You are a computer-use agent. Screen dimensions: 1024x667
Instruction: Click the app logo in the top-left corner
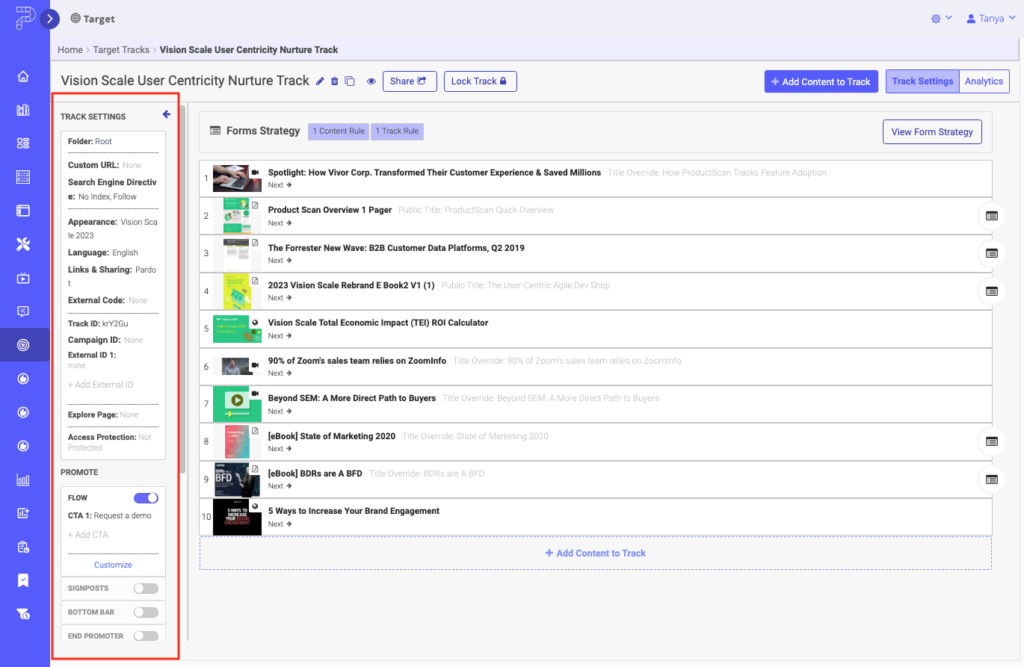click(x=24, y=18)
